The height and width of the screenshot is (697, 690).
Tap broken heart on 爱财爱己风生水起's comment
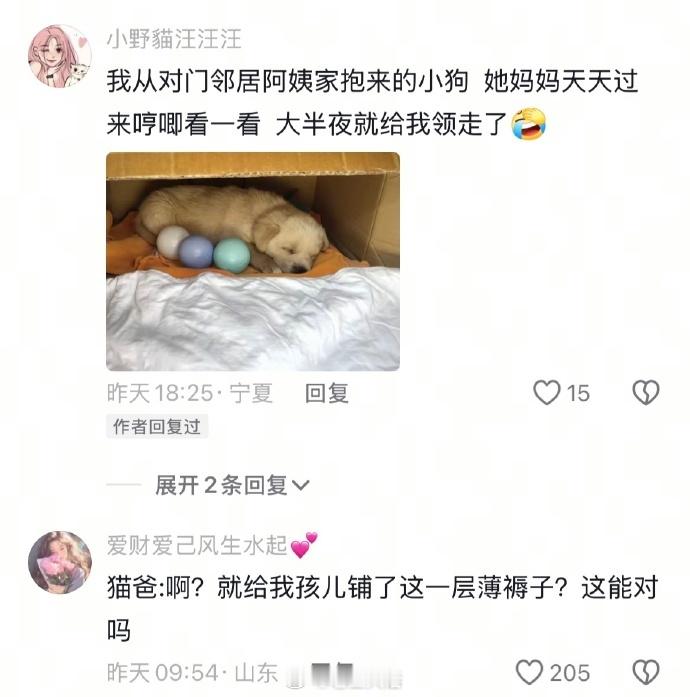pyautogui.click(x=646, y=672)
